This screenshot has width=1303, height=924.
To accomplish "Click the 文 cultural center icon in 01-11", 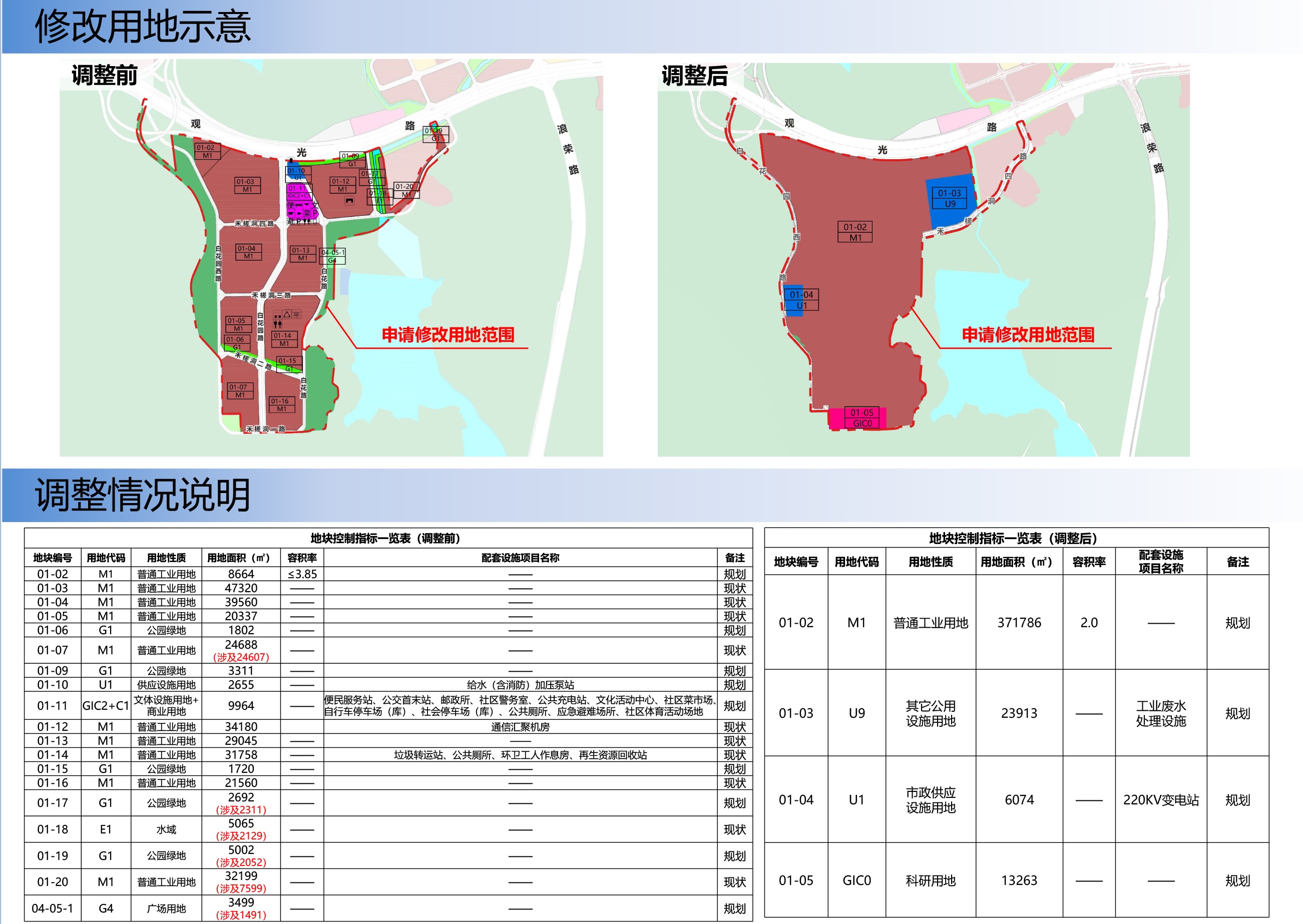I will click(x=315, y=205).
